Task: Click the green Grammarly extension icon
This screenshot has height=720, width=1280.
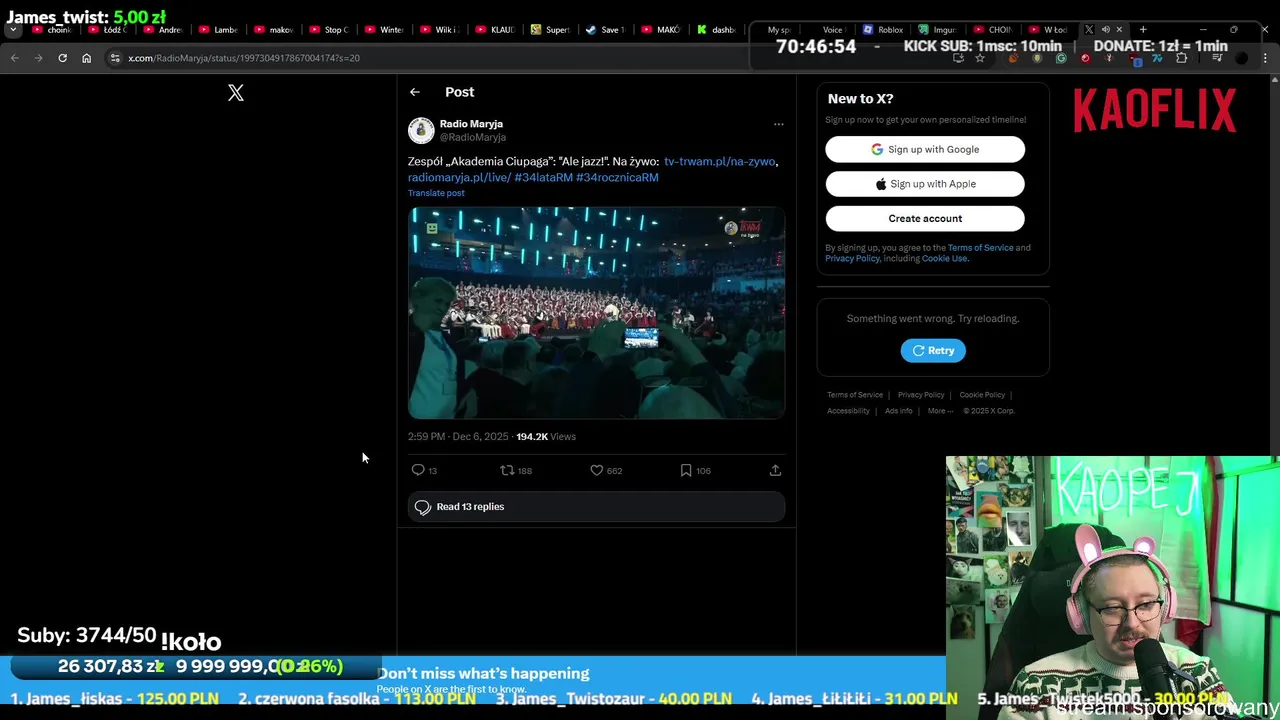Action: tap(1061, 58)
